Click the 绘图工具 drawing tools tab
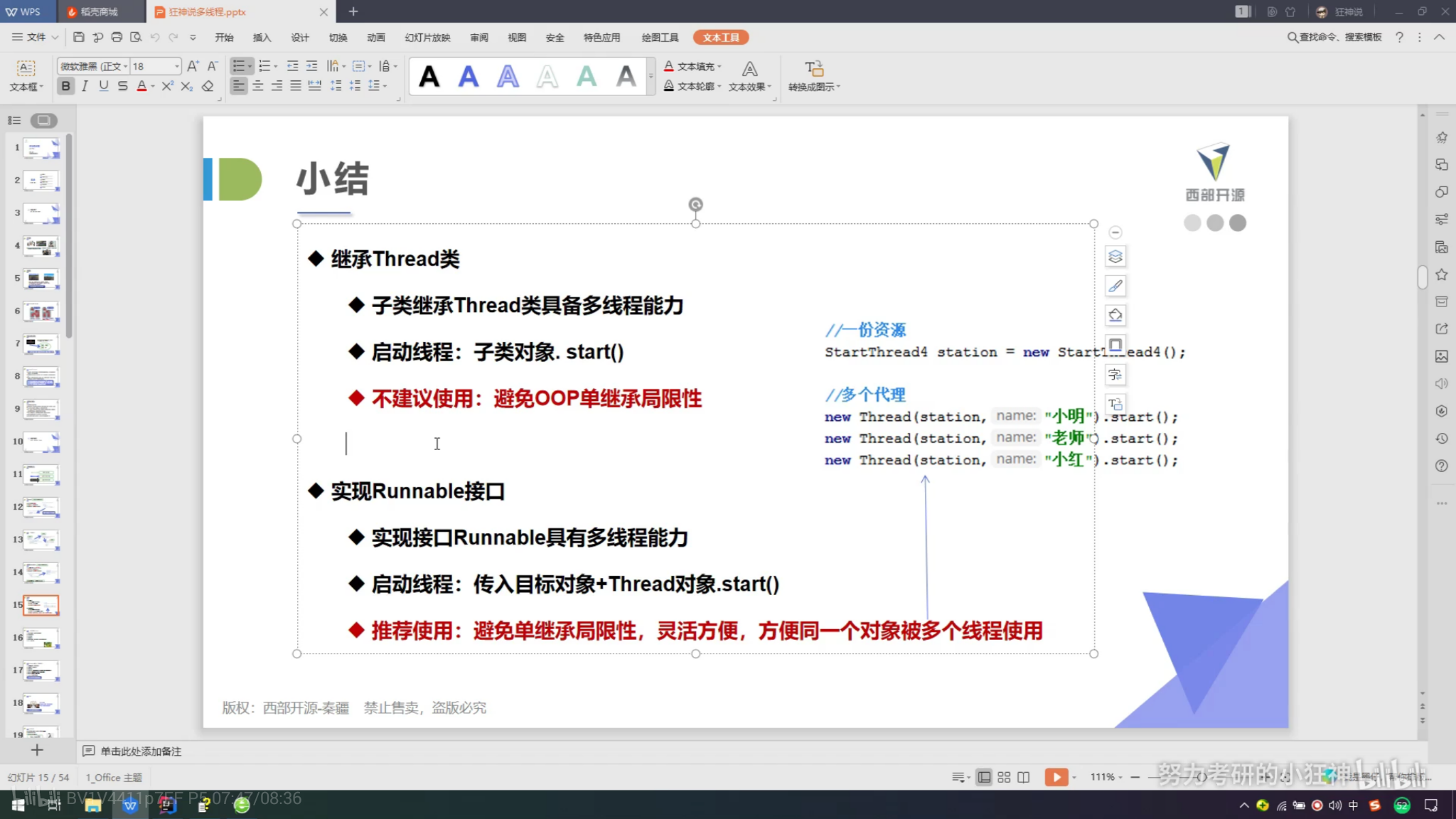The height and width of the screenshot is (819, 1456). [x=659, y=37]
